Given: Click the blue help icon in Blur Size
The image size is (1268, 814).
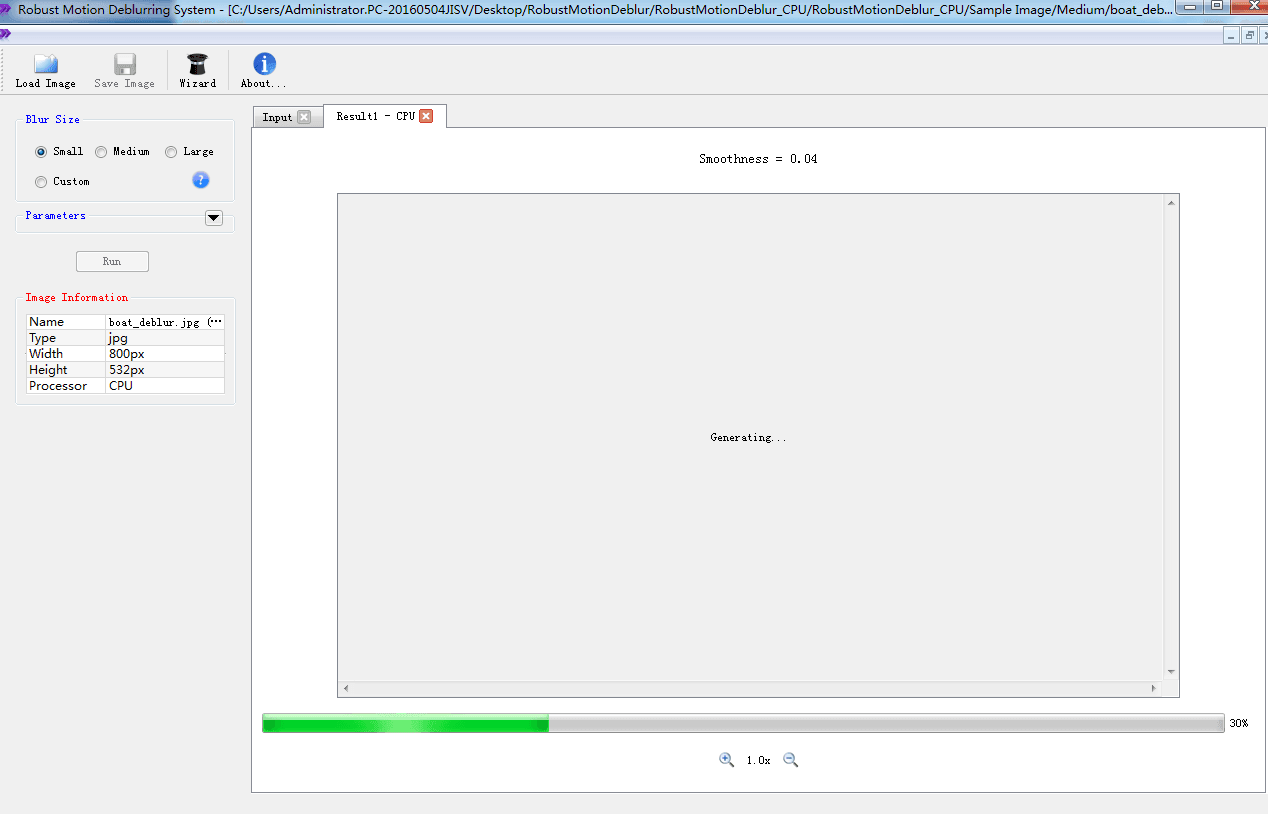Looking at the screenshot, I should [x=201, y=180].
